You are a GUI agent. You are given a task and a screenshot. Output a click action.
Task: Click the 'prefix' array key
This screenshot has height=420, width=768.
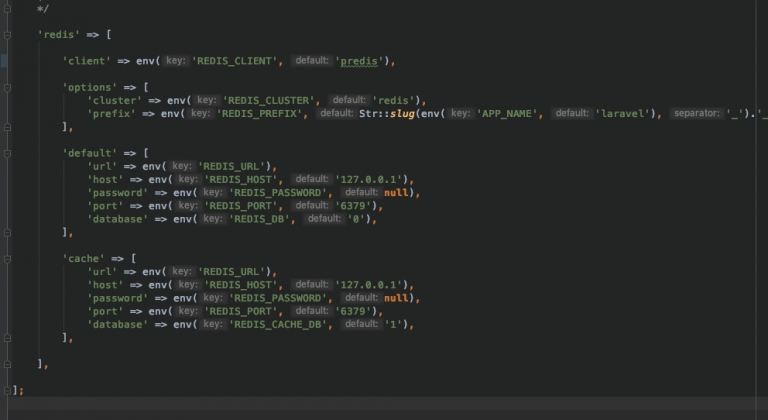(x=111, y=114)
